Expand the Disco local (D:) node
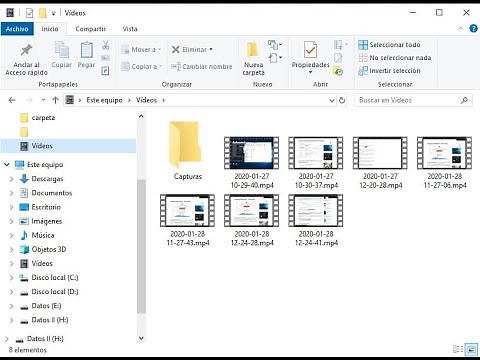Viewport: 480px width, 360px height. point(11,292)
